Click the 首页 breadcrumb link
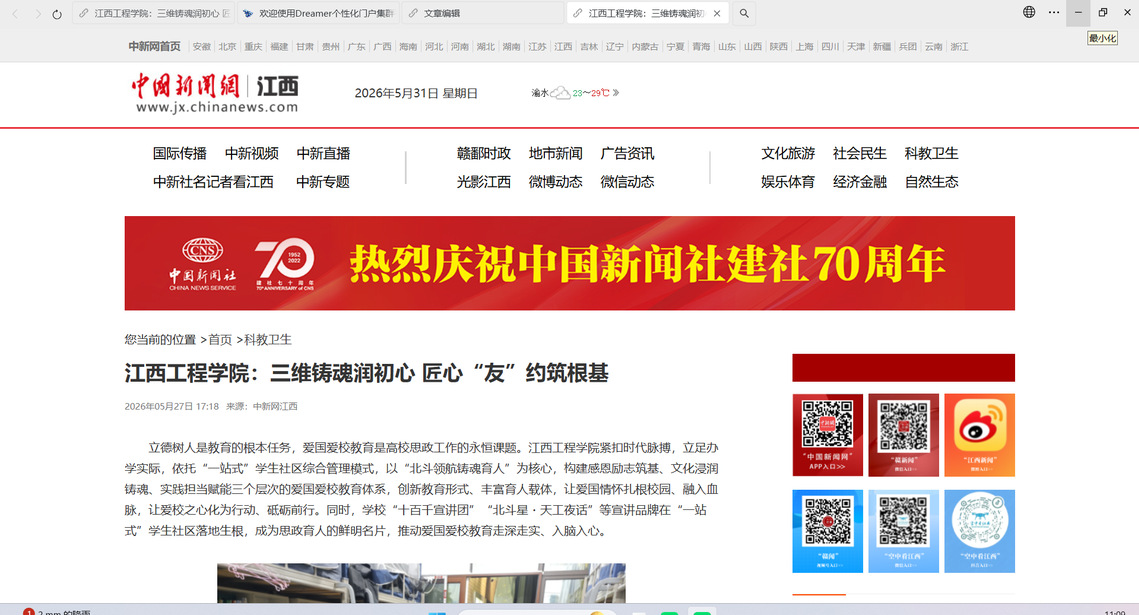 [x=220, y=340]
